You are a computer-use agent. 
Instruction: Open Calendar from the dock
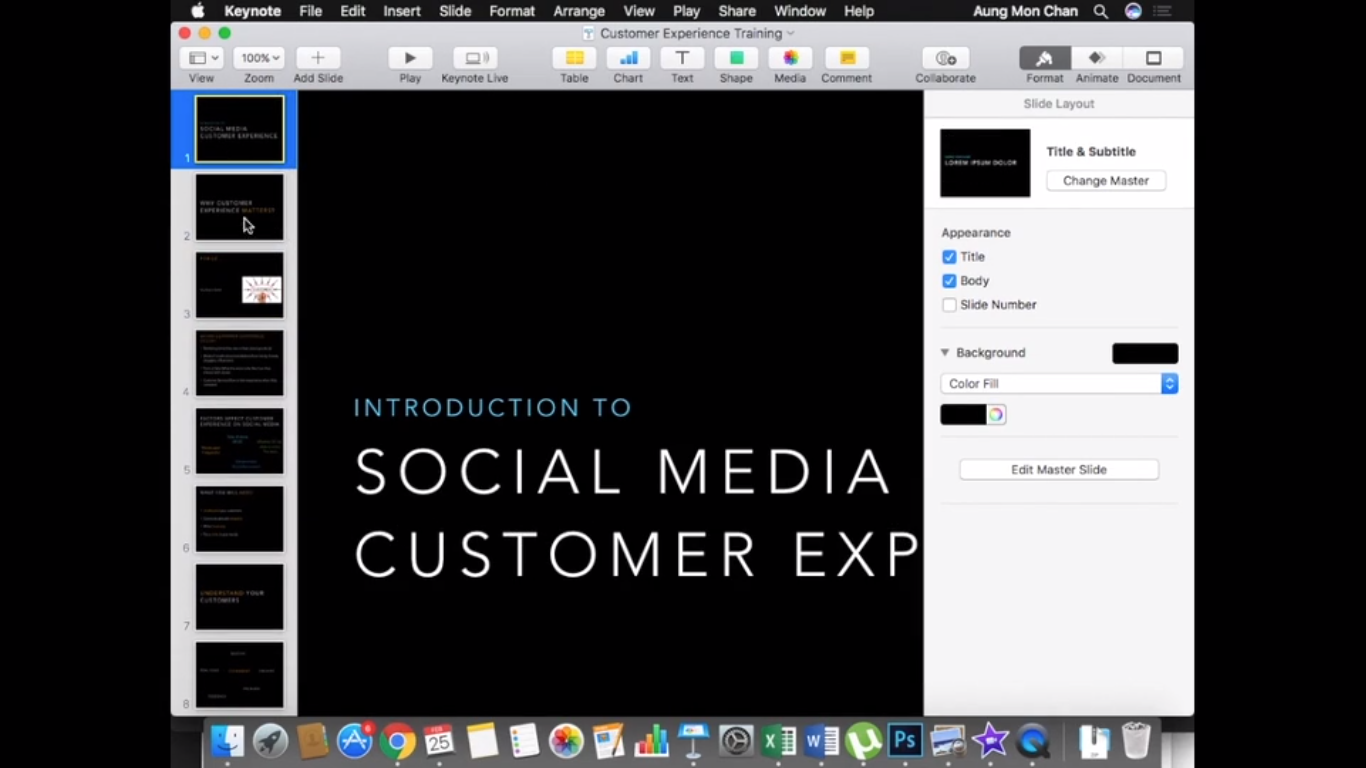pos(439,741)
